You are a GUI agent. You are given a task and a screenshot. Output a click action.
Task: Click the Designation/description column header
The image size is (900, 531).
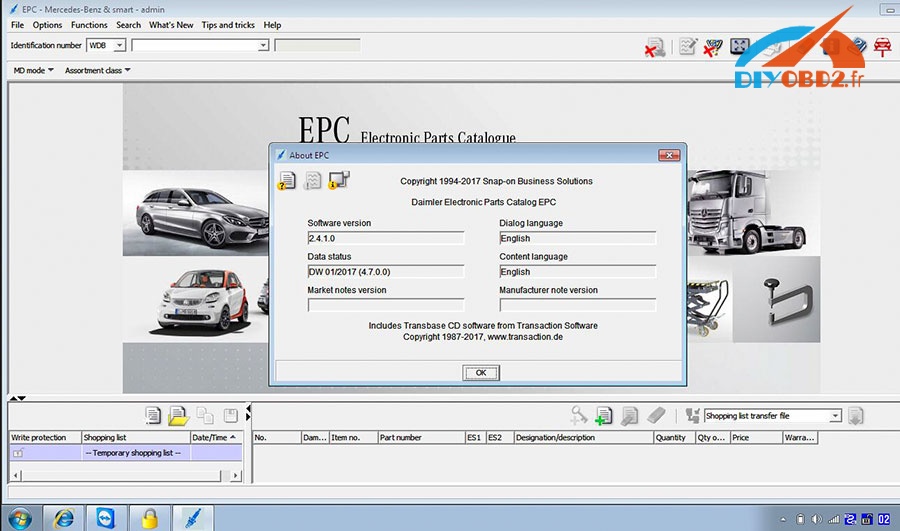tap(584, 437)
